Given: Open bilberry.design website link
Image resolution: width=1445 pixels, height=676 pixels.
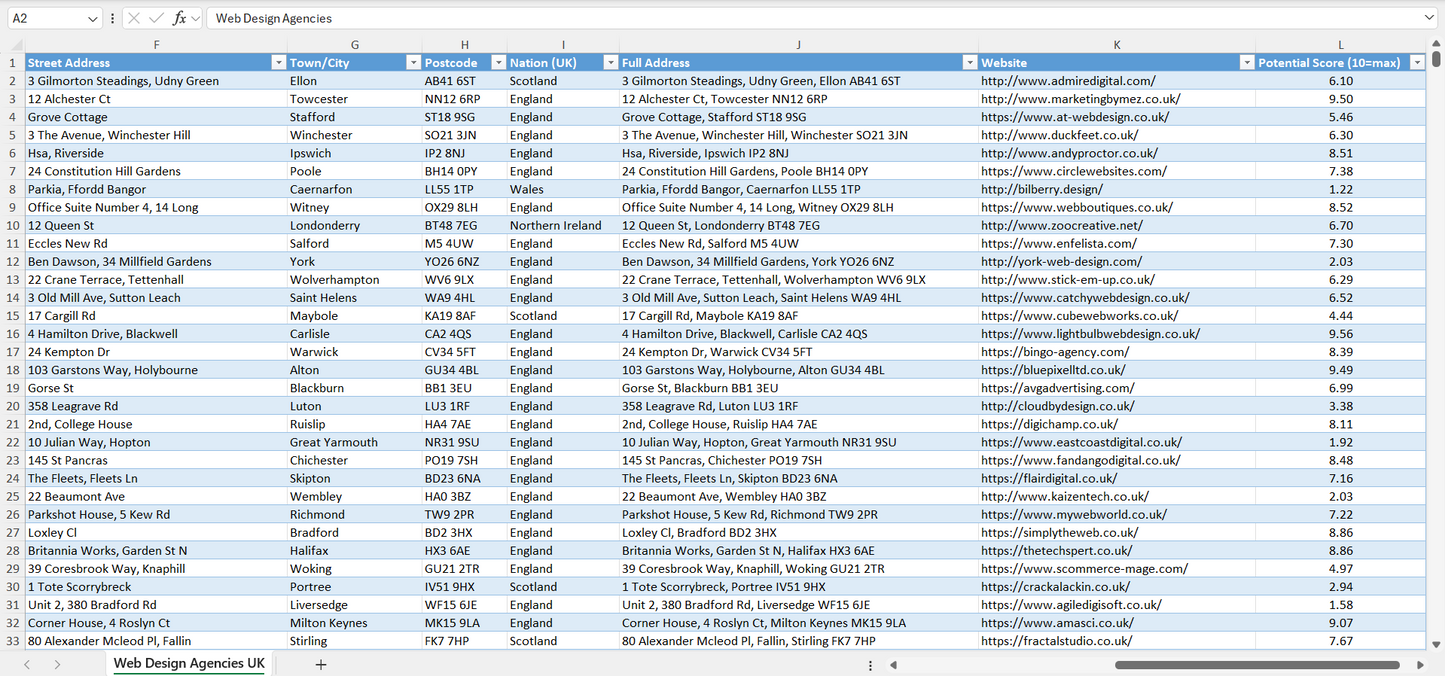Looking at the screenshot, I should click(1042, 189).
